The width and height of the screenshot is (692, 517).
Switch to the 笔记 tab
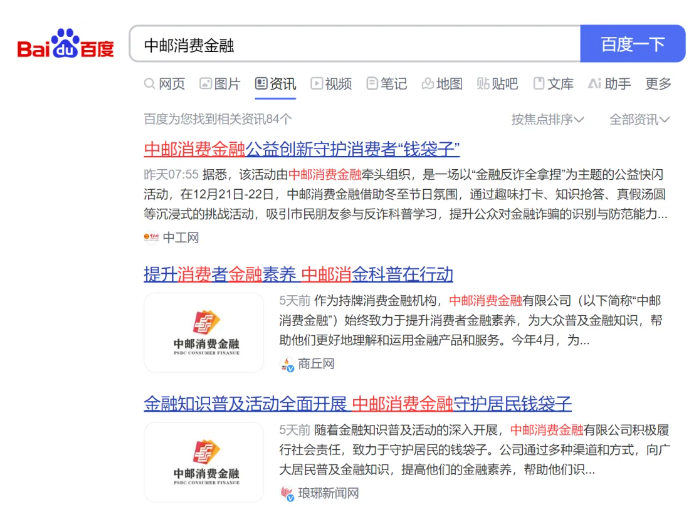coord(387,83)
